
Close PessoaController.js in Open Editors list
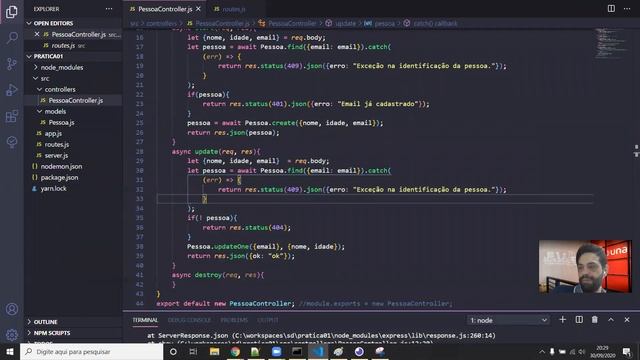click(37, 34)
